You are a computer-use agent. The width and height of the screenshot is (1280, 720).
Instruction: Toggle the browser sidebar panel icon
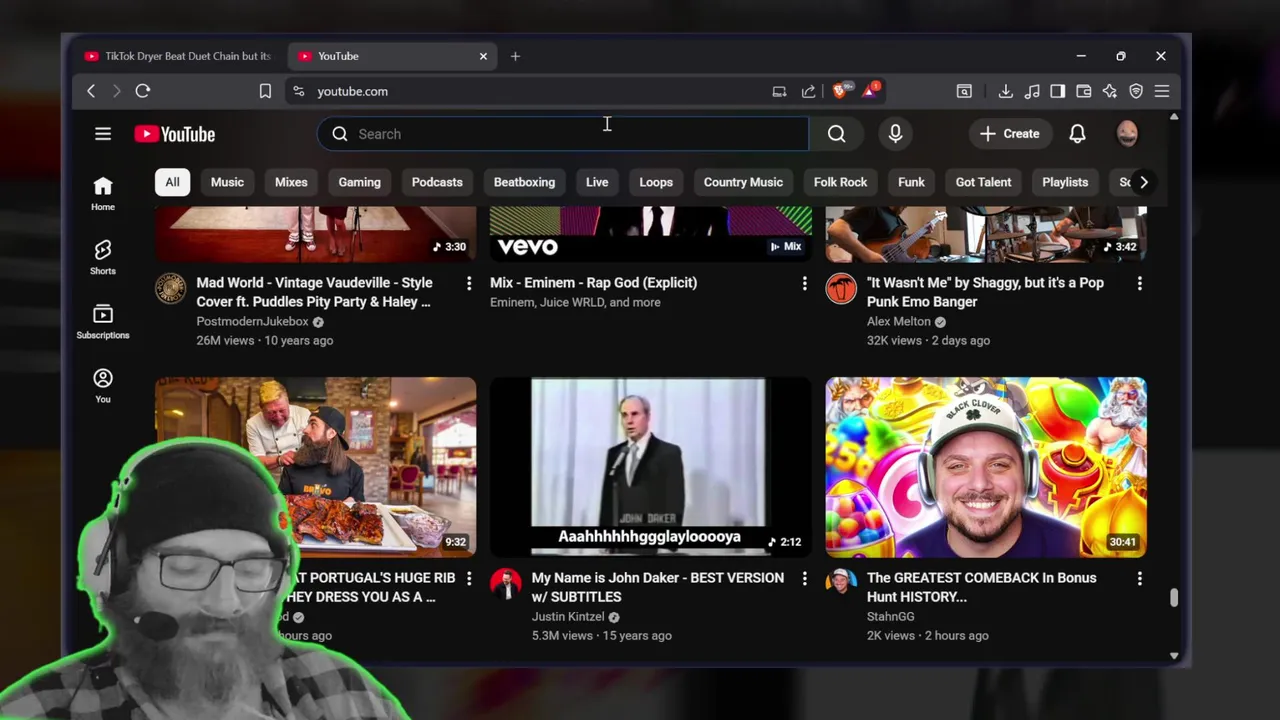(1058, 91)
